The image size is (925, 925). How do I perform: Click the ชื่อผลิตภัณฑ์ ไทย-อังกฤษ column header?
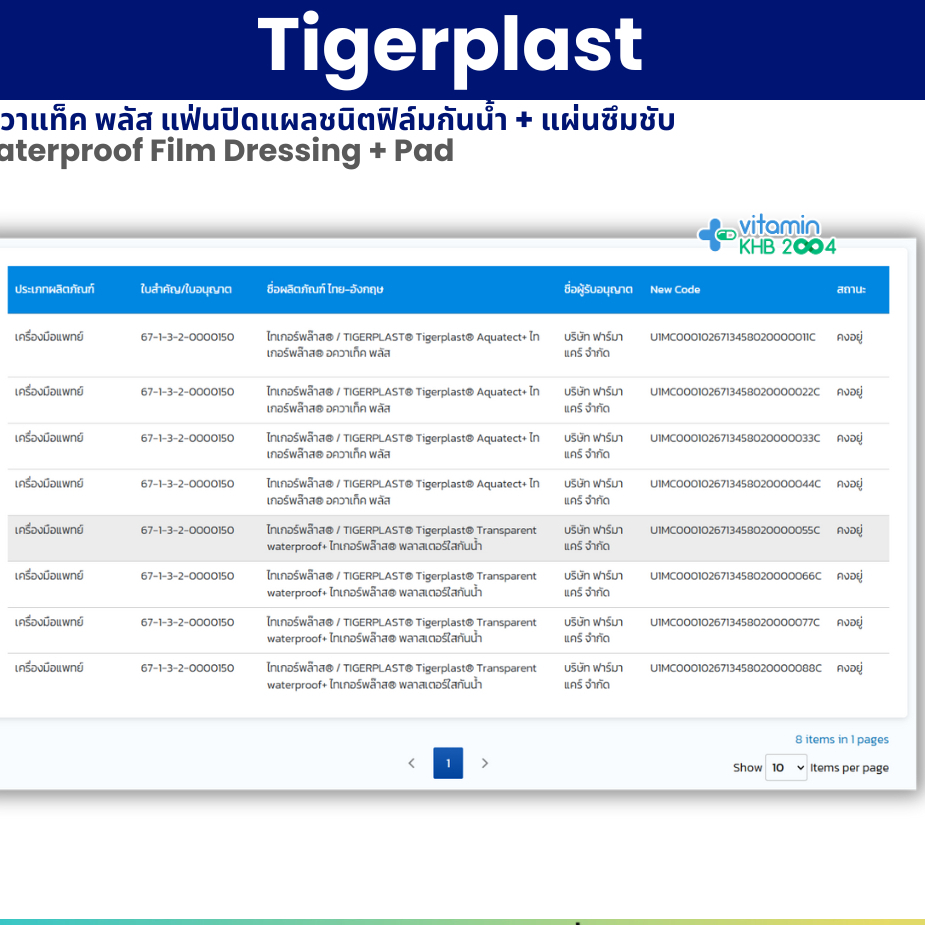coord(325,289)
